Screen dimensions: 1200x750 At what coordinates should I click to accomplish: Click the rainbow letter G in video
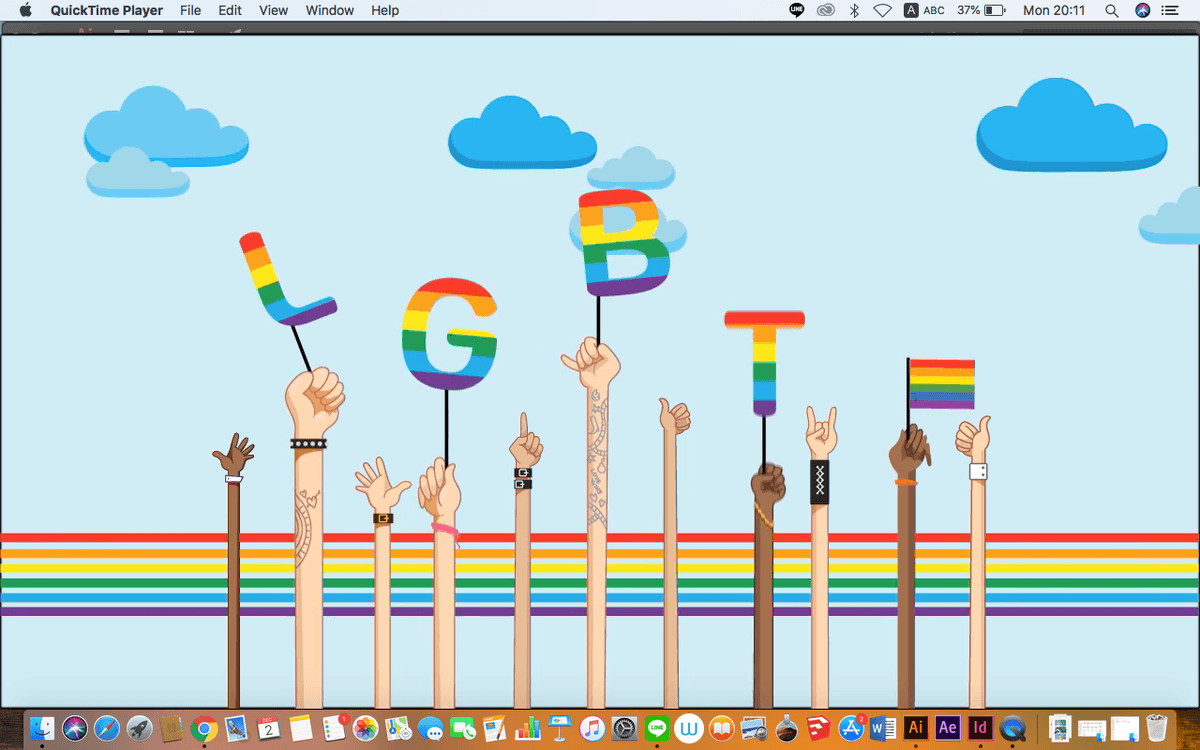(x=449, y=333)
